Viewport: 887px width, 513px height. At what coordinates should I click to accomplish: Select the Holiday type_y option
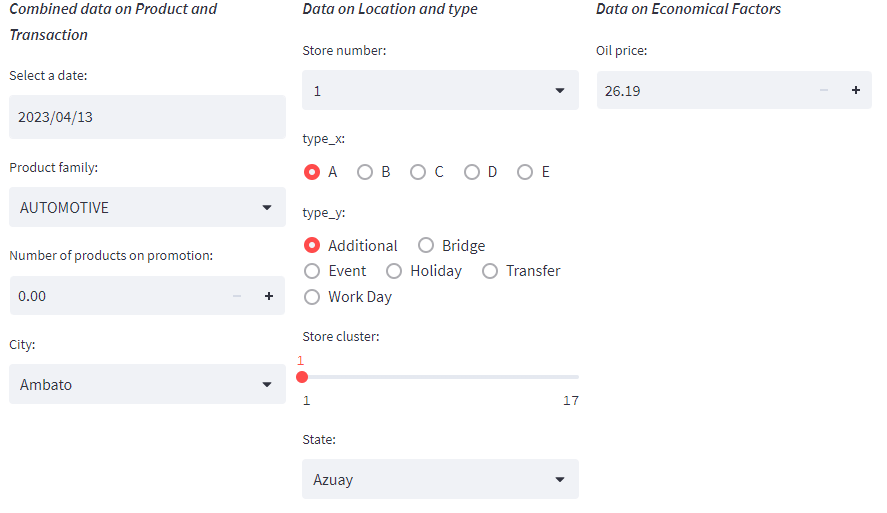click(x=394, y=271)
